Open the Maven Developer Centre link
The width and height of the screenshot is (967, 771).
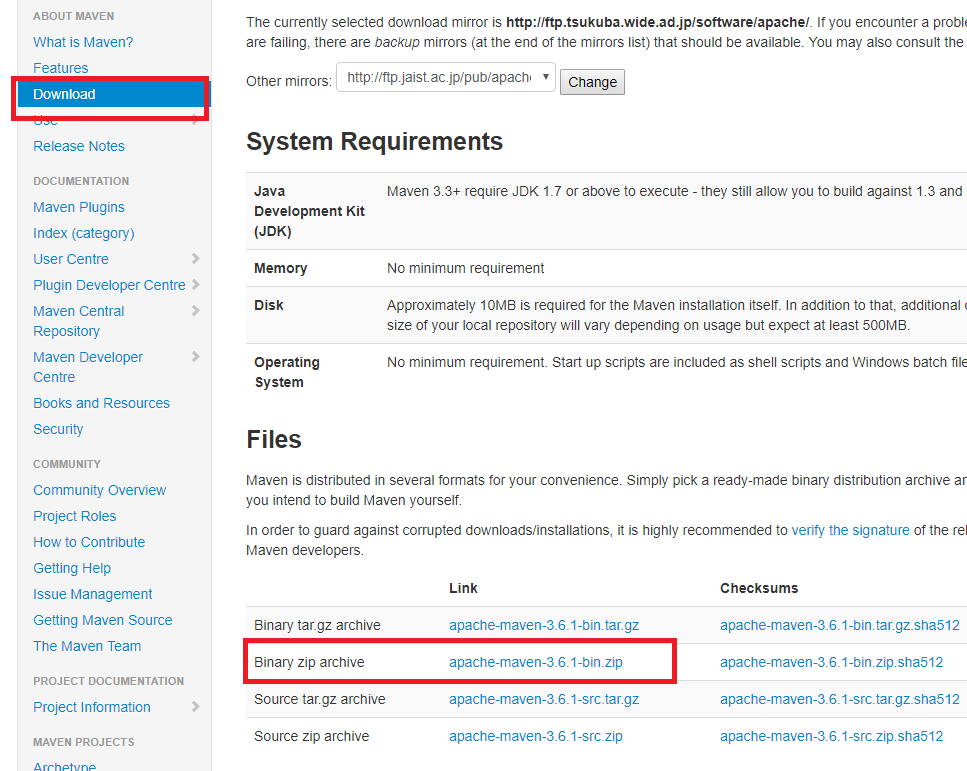click(x=88, y=367)
